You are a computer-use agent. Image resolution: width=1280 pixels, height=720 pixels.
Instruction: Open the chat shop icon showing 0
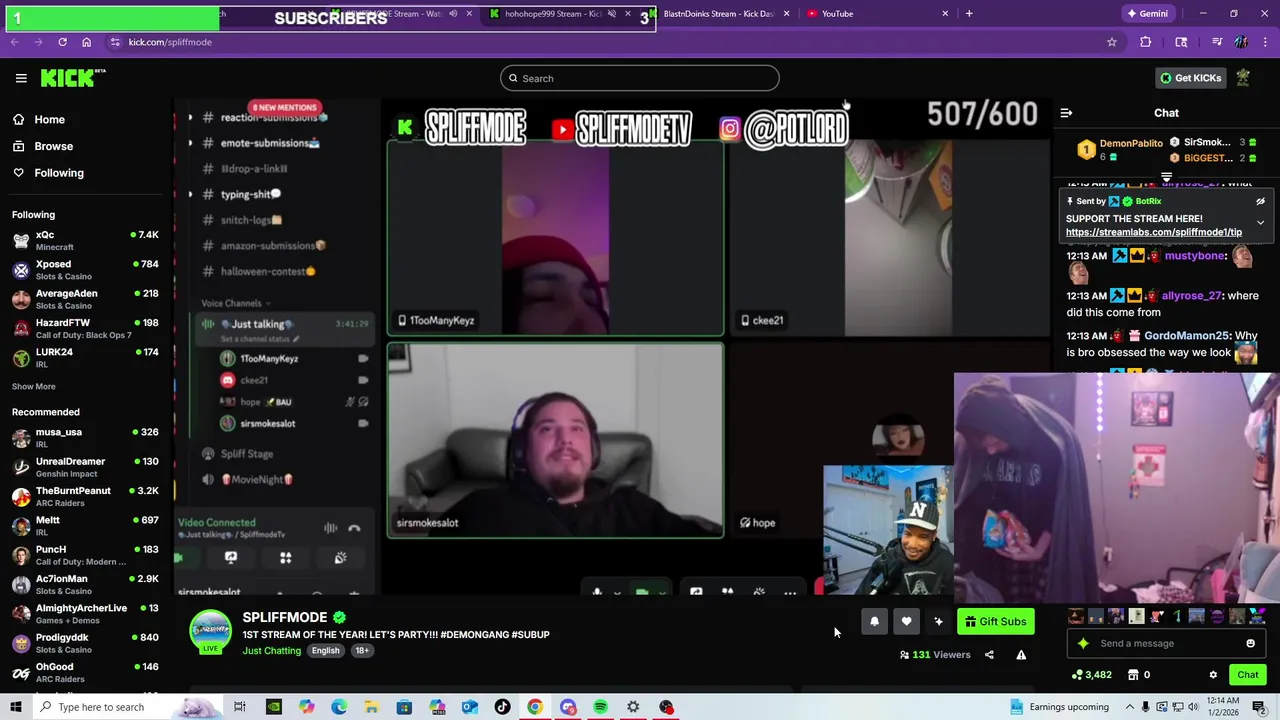(1138, 675)
